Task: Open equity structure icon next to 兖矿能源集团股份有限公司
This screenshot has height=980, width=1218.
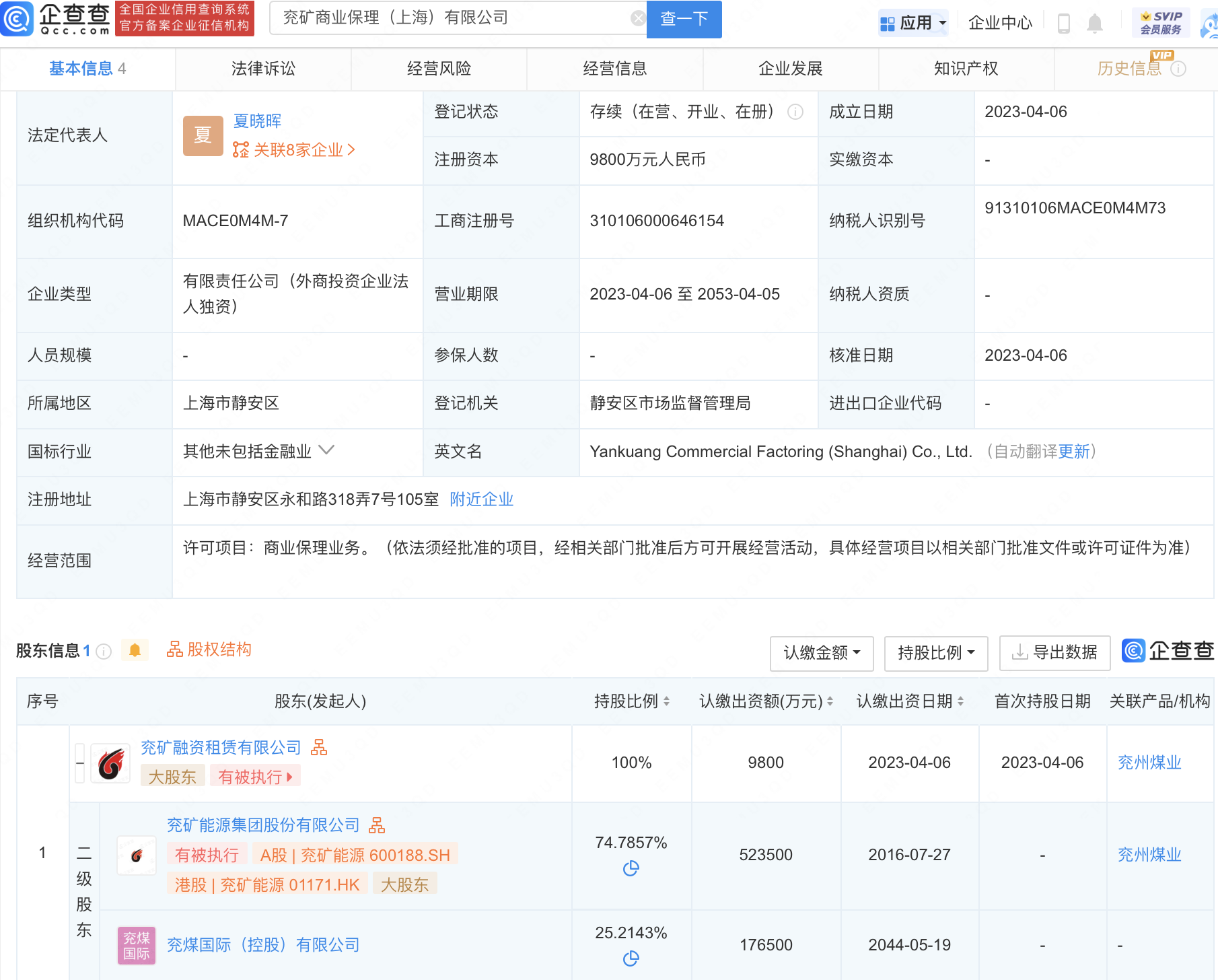Action: 377,825
